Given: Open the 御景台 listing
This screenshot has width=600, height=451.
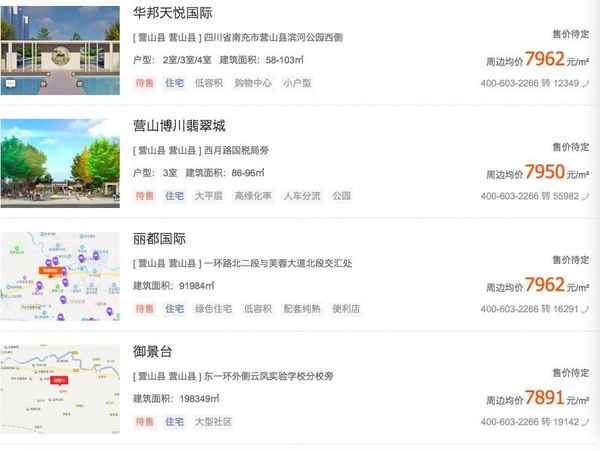Looking at the screenshot, I should pos(153,353).
